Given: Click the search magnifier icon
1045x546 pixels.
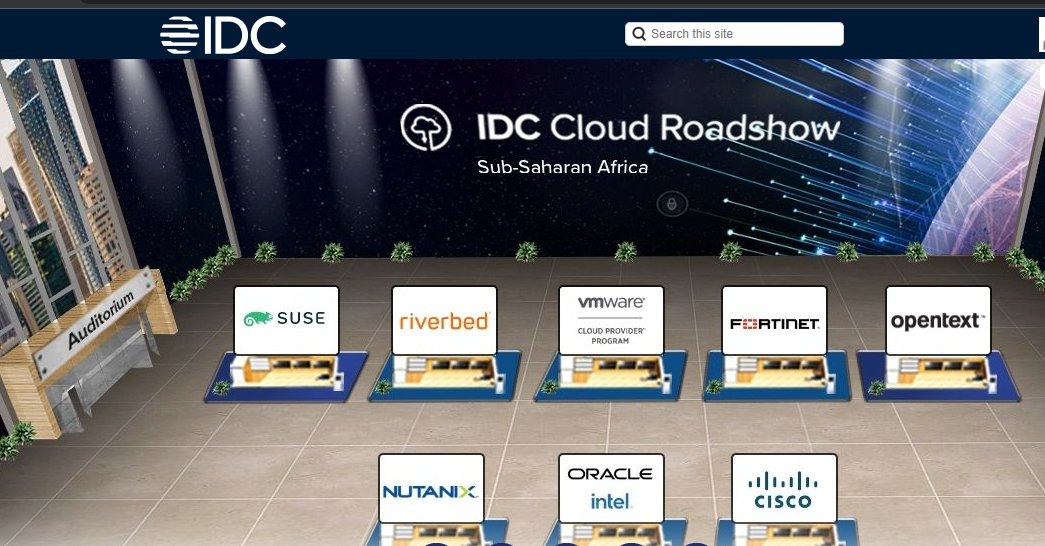Looking at the screenshot, I should (639, 34).
